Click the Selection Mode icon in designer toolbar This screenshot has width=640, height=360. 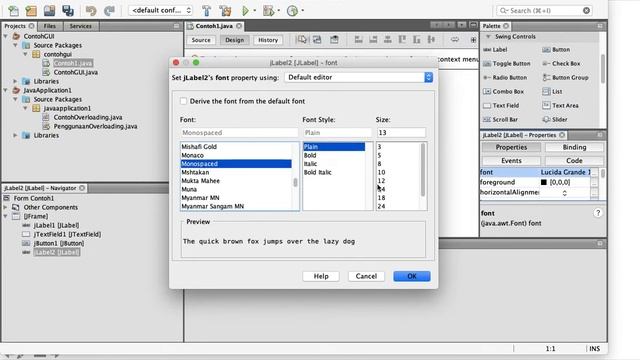(x=302, y=40)
